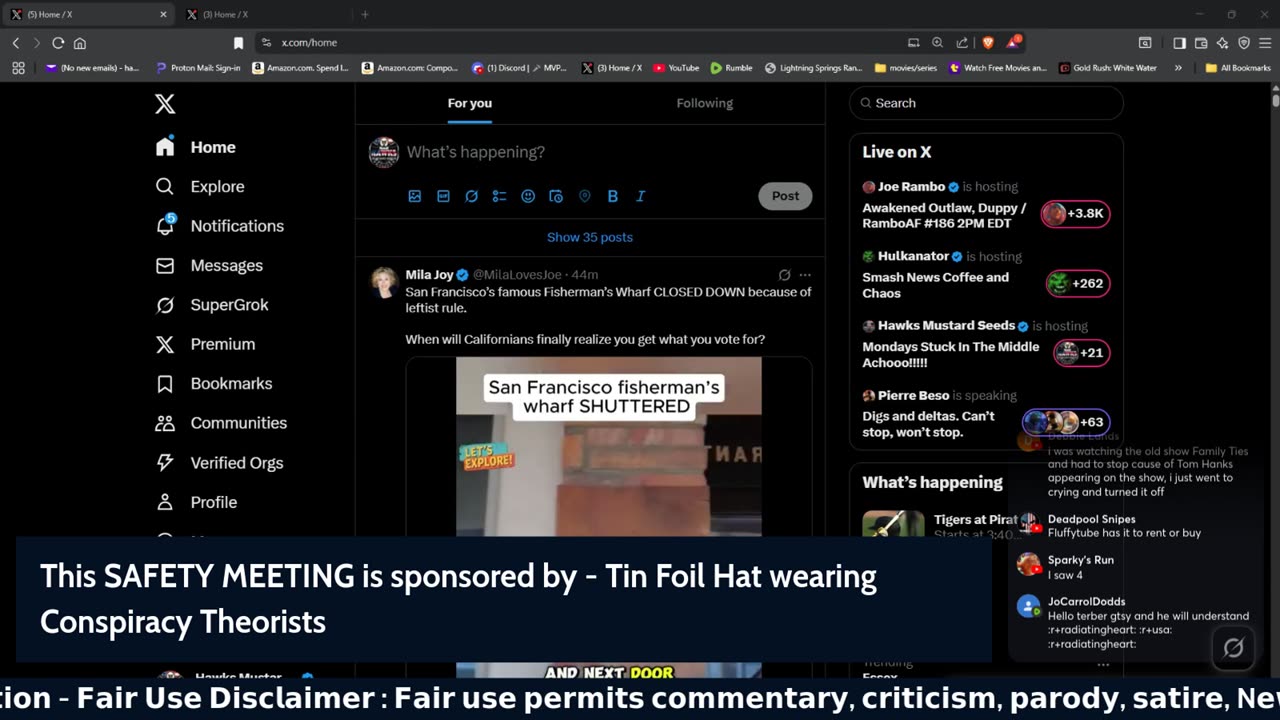Expand the movies/series bookmark folder
This screenshot has width=1280, height=720.
[x=907, y=68]
